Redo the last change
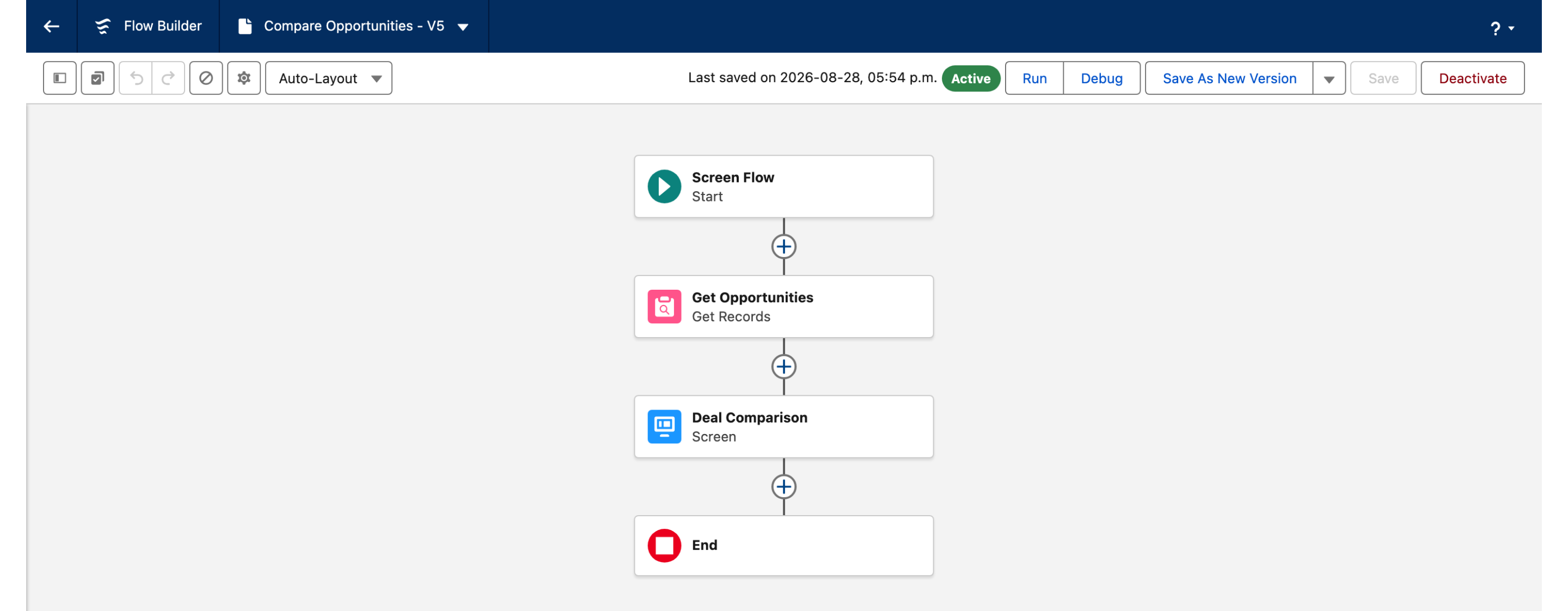 (x=168, y=78)
